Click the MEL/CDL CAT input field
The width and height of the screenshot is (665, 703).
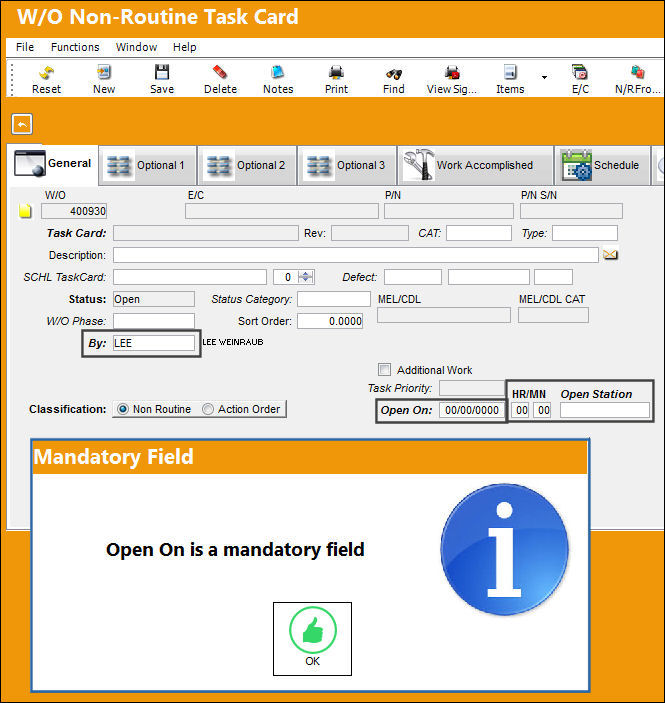pos(553,315)
